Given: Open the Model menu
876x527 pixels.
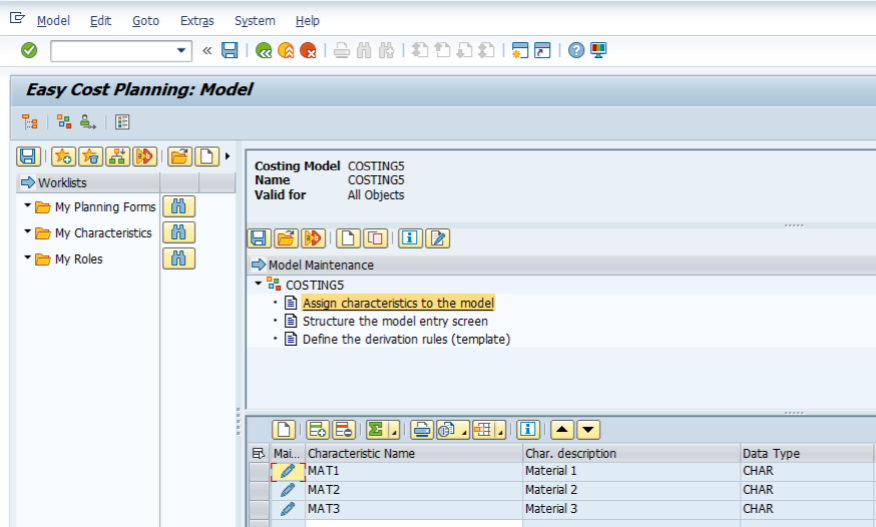Looking at the screenshot, I should (53, 21).
